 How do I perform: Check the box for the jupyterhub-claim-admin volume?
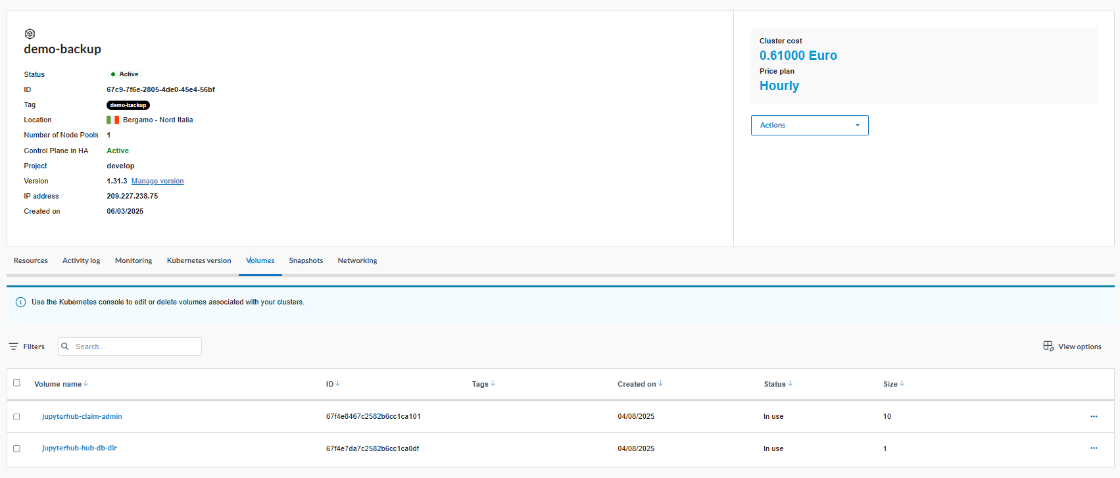click(16, 416)
